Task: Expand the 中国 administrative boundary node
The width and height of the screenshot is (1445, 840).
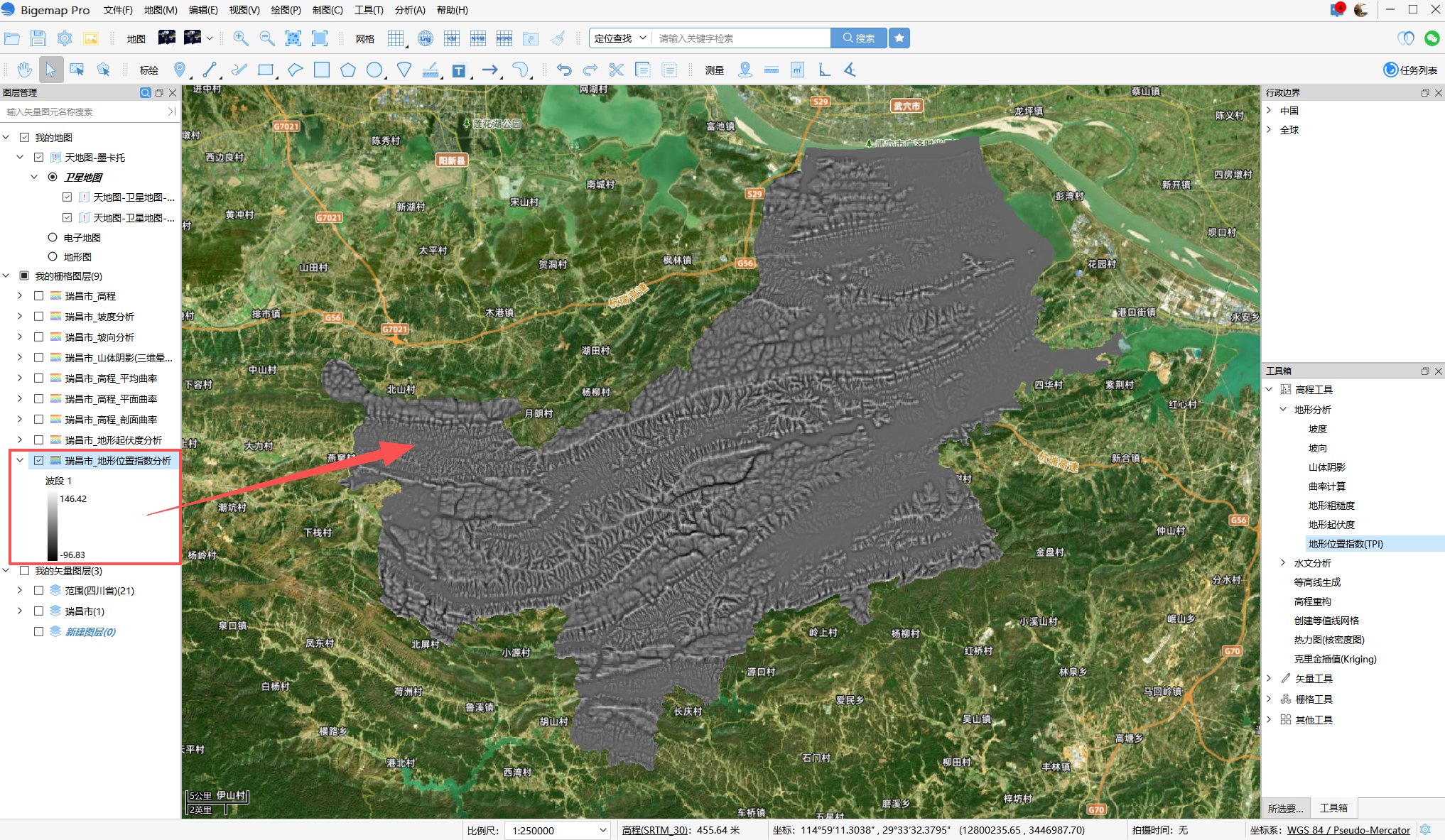Action: click(x=1270, y=111)
